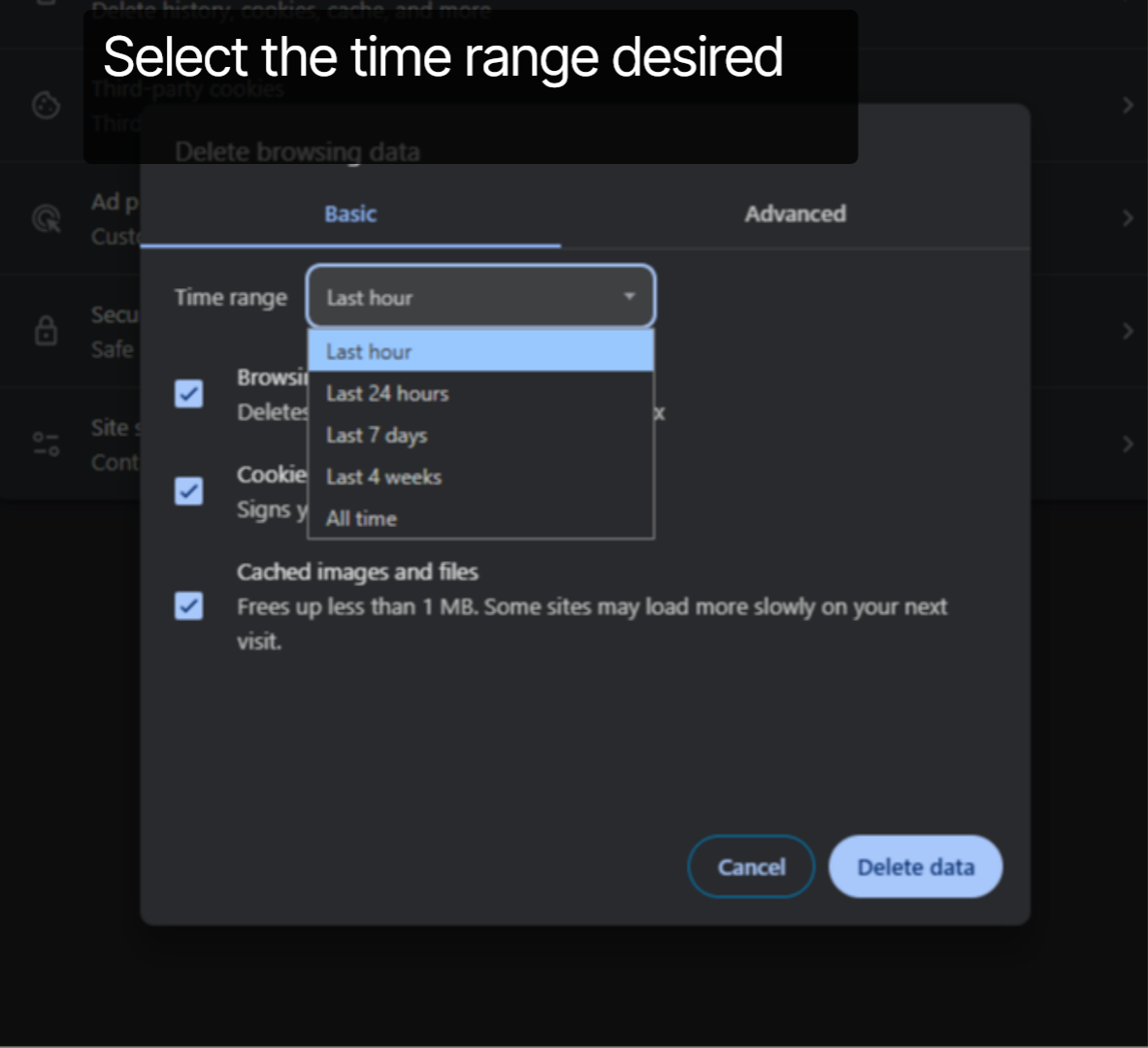Open the Time range combo box

click(x=480, y=297)
